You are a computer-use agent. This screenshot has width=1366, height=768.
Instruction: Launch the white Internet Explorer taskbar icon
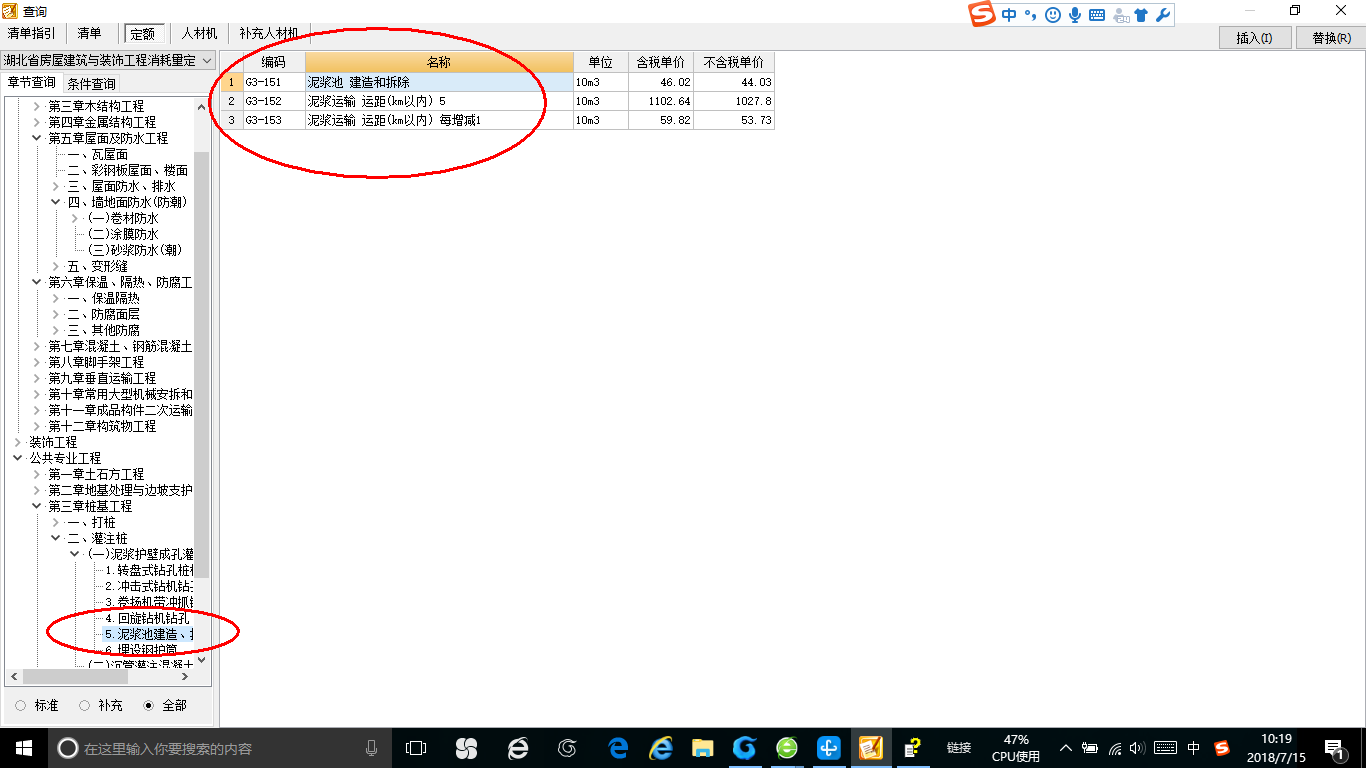[517, 748]
